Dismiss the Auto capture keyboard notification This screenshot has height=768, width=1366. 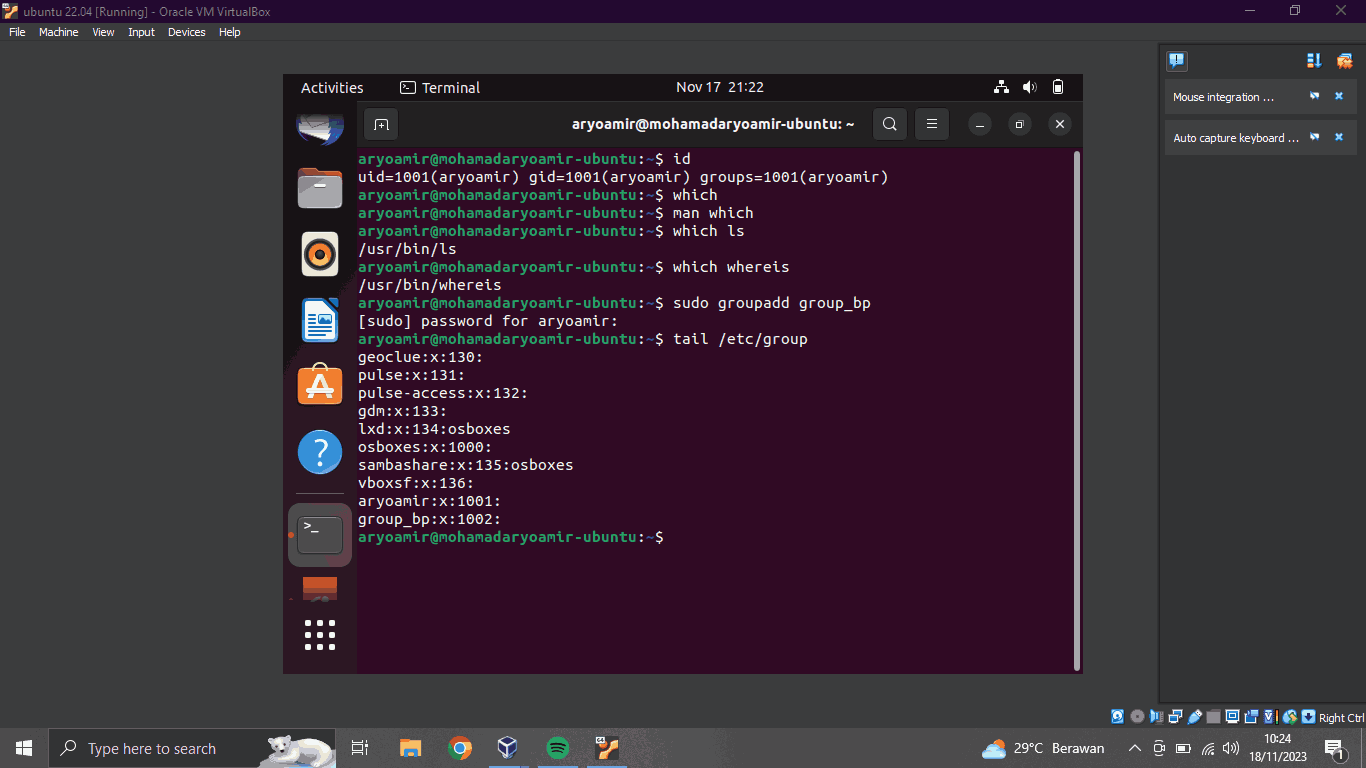point(1339,138)
